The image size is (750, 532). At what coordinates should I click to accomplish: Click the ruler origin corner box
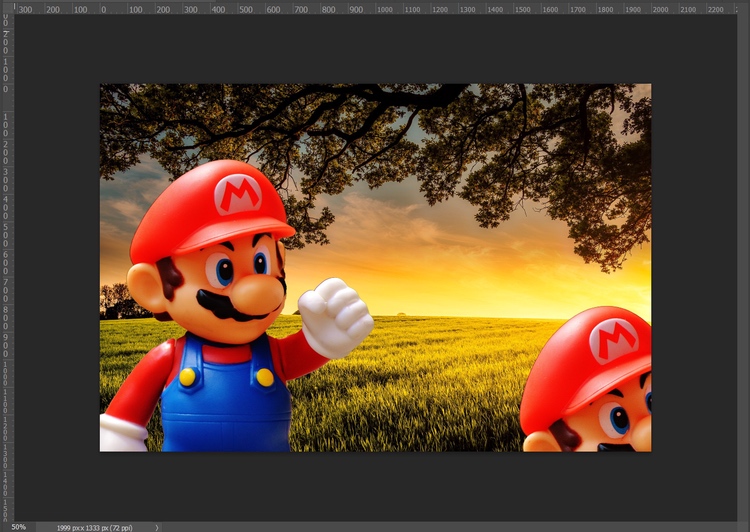[7, 8]
